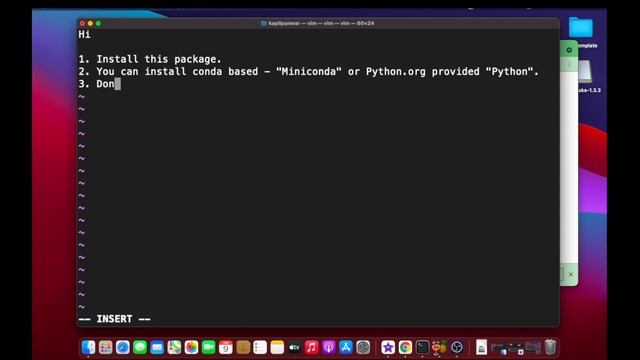The width and height of the screenshot is (640, 360).
Task: Open Launchpad in the dock
Action: click(x=105, y=347)
